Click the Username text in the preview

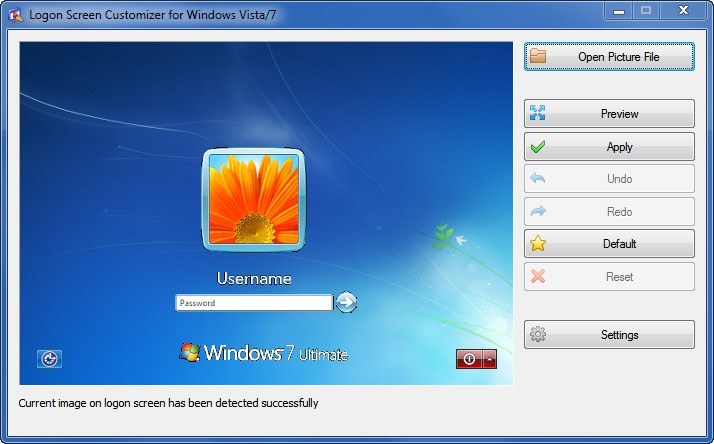click(x=254, y=278)
